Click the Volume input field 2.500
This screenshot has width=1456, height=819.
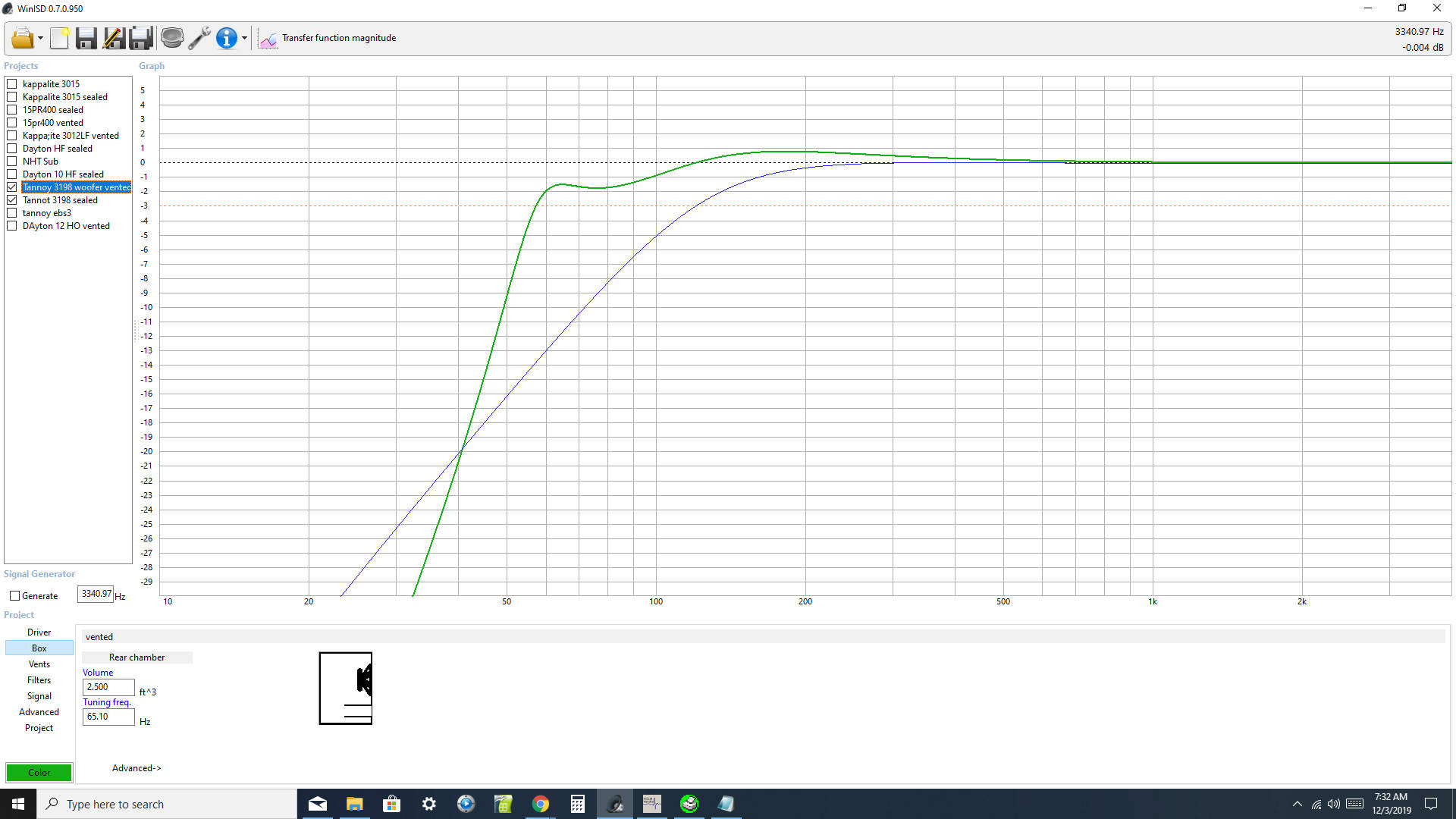[108, 687]
